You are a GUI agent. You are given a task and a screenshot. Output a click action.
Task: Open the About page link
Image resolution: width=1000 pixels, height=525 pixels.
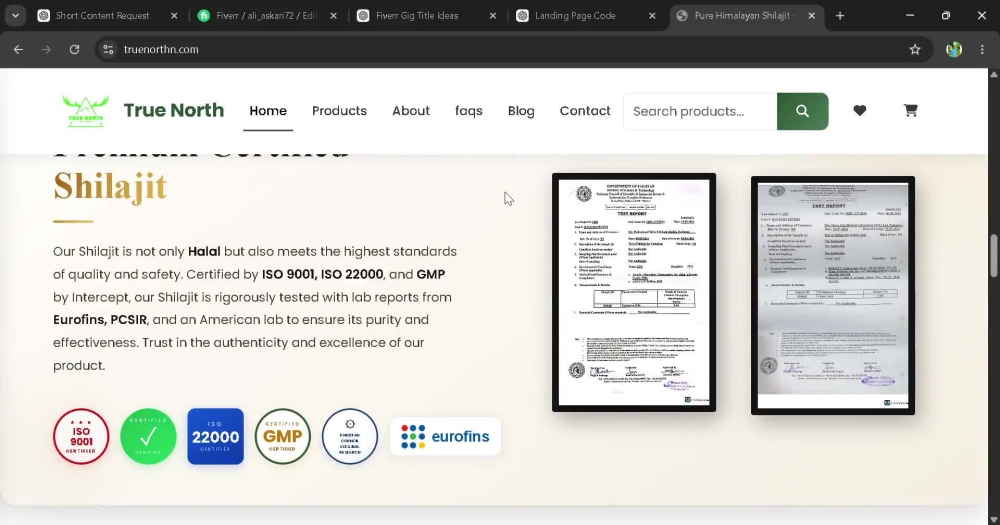pyautogui.click(x=411, y=111)
